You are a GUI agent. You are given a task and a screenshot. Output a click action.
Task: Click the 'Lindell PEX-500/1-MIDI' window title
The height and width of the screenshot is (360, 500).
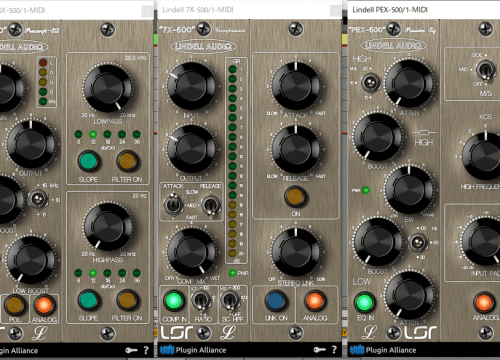[390, 10]
